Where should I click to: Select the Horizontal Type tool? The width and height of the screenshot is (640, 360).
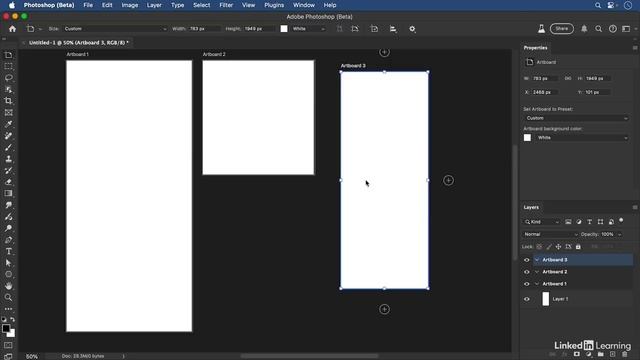pyautogui.click(x=8, y=251)
